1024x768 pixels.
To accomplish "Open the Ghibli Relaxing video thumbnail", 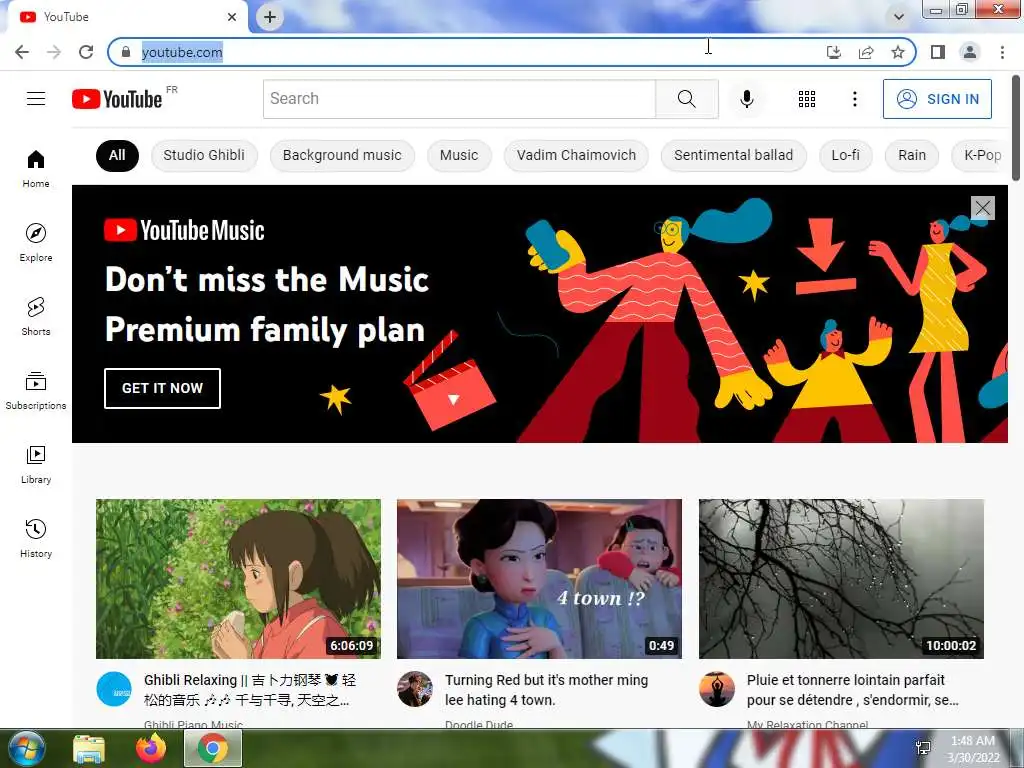I will click(238, 579).
